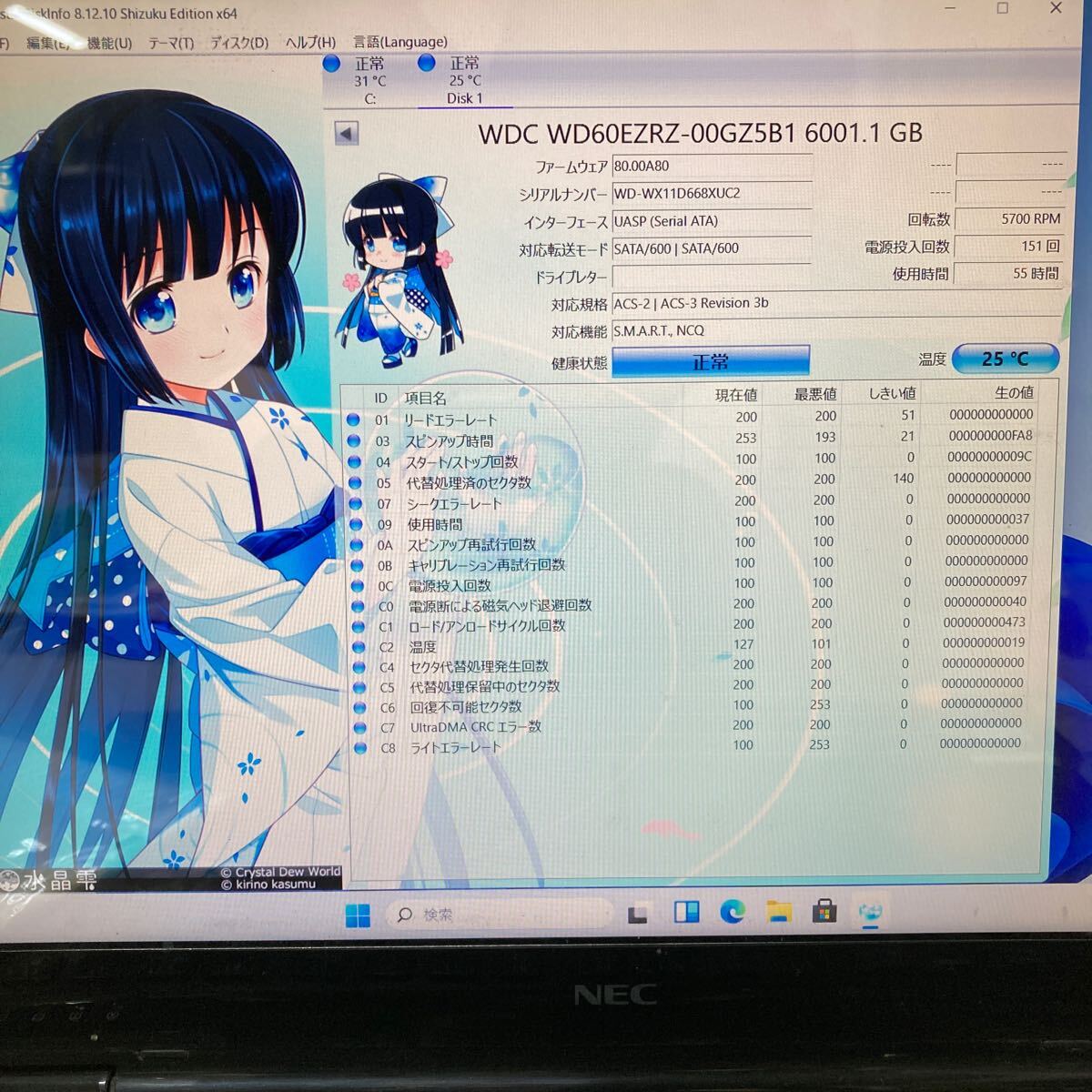Viewport: 1092px width, 1092px height.
Task: Open the ヘルプ(H) menu
Action: [310, 43]
